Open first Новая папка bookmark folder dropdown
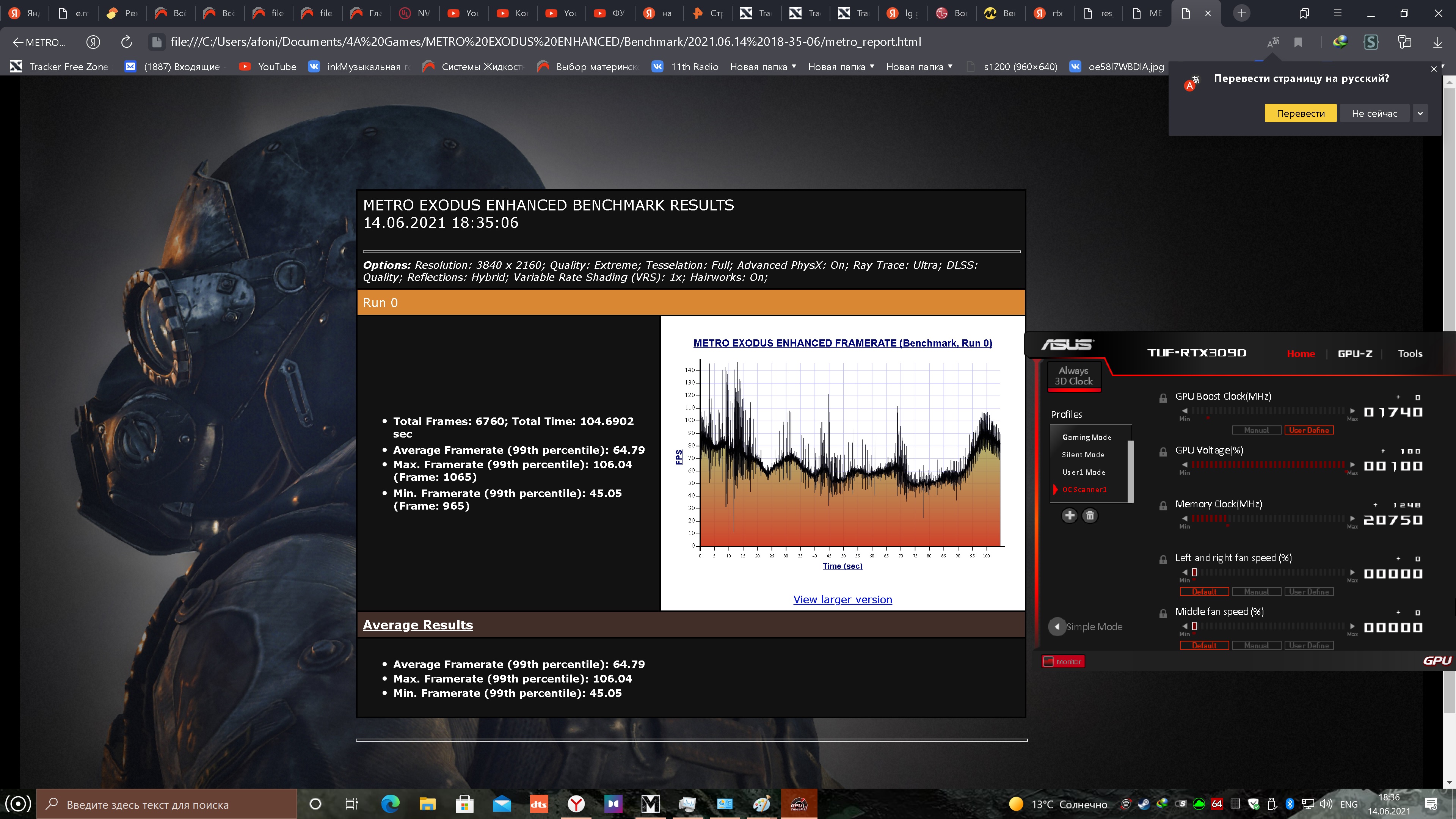This screenshot has width=1456, height=819. tap(763, 67)
